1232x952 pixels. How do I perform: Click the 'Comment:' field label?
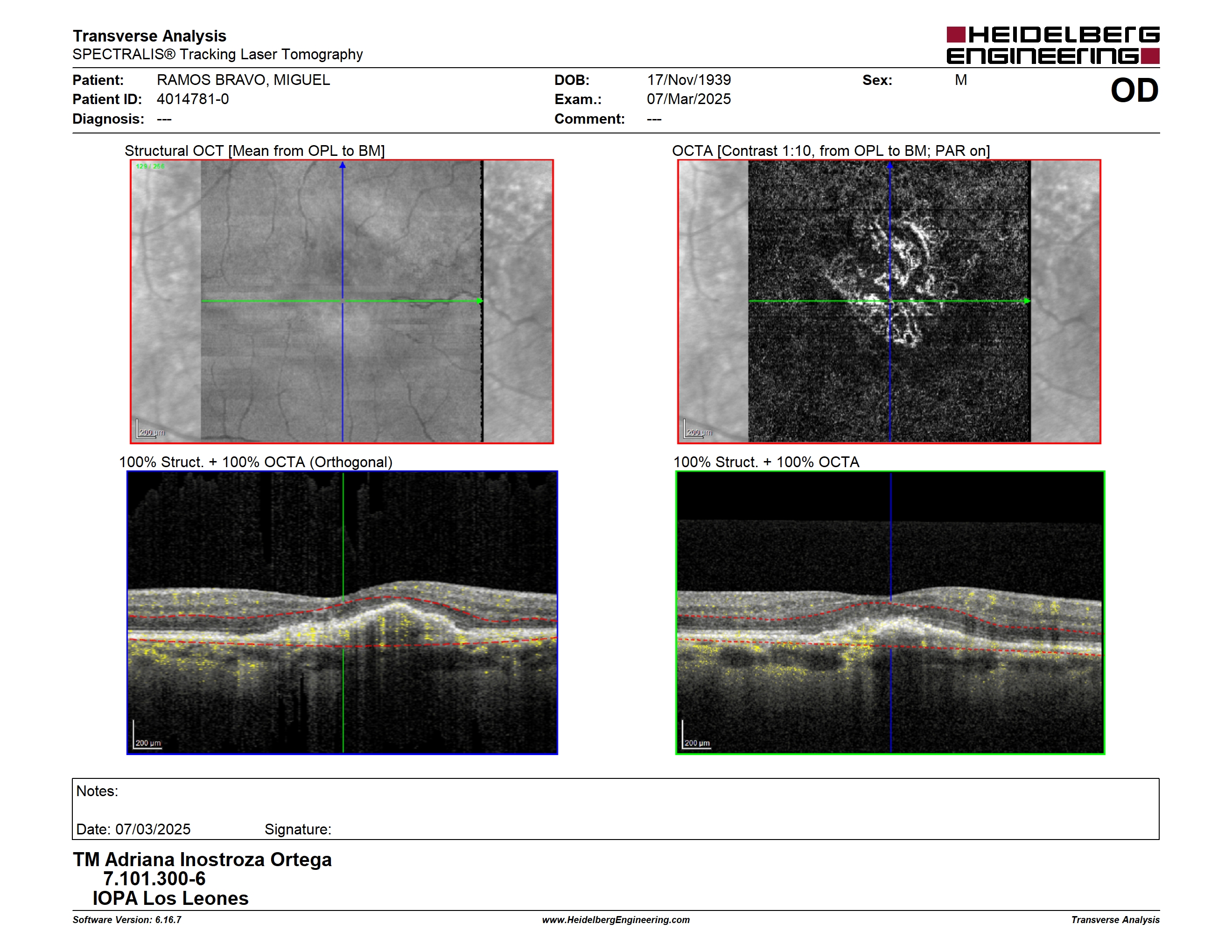coord(589,119)
